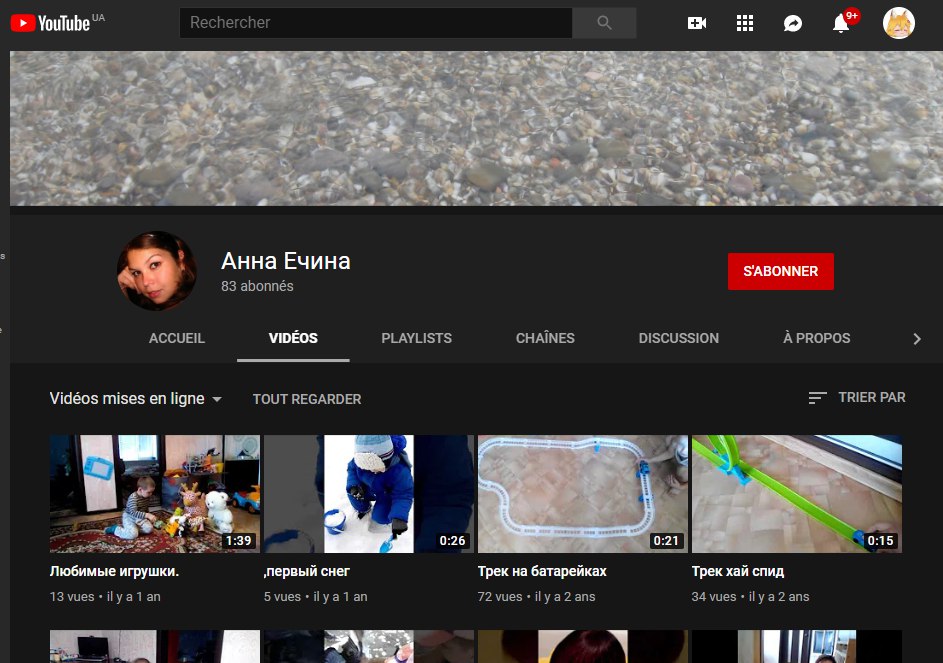Click the Анна Ечина channel avatar
Viewport: 943px width, 663px height.
pos(156,271)
